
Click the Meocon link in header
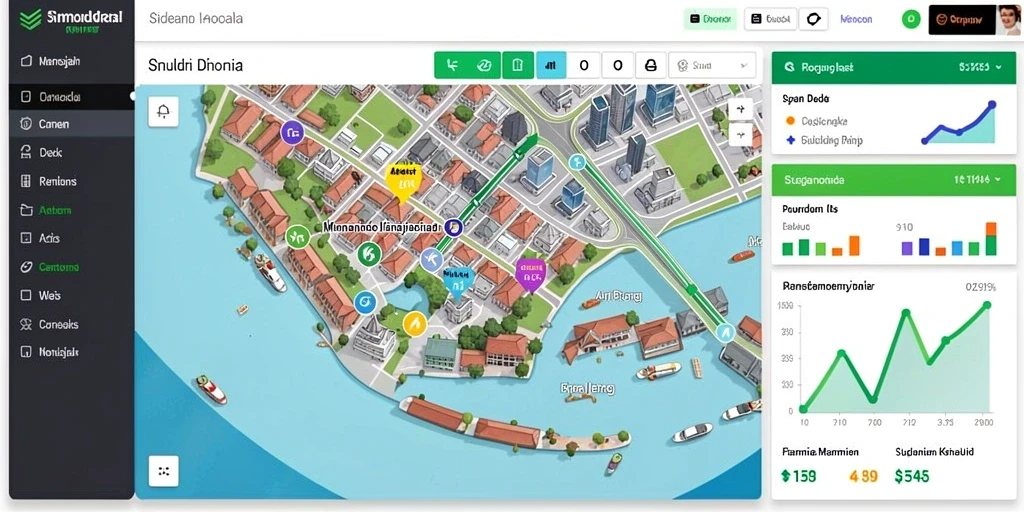(x=856, y=20)
